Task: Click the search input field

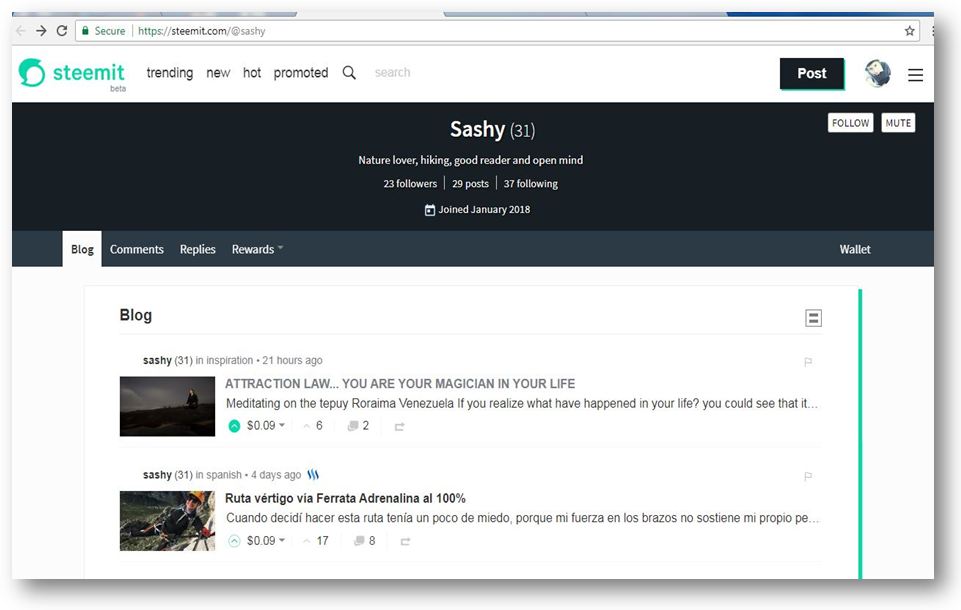Action: point(393,73)
